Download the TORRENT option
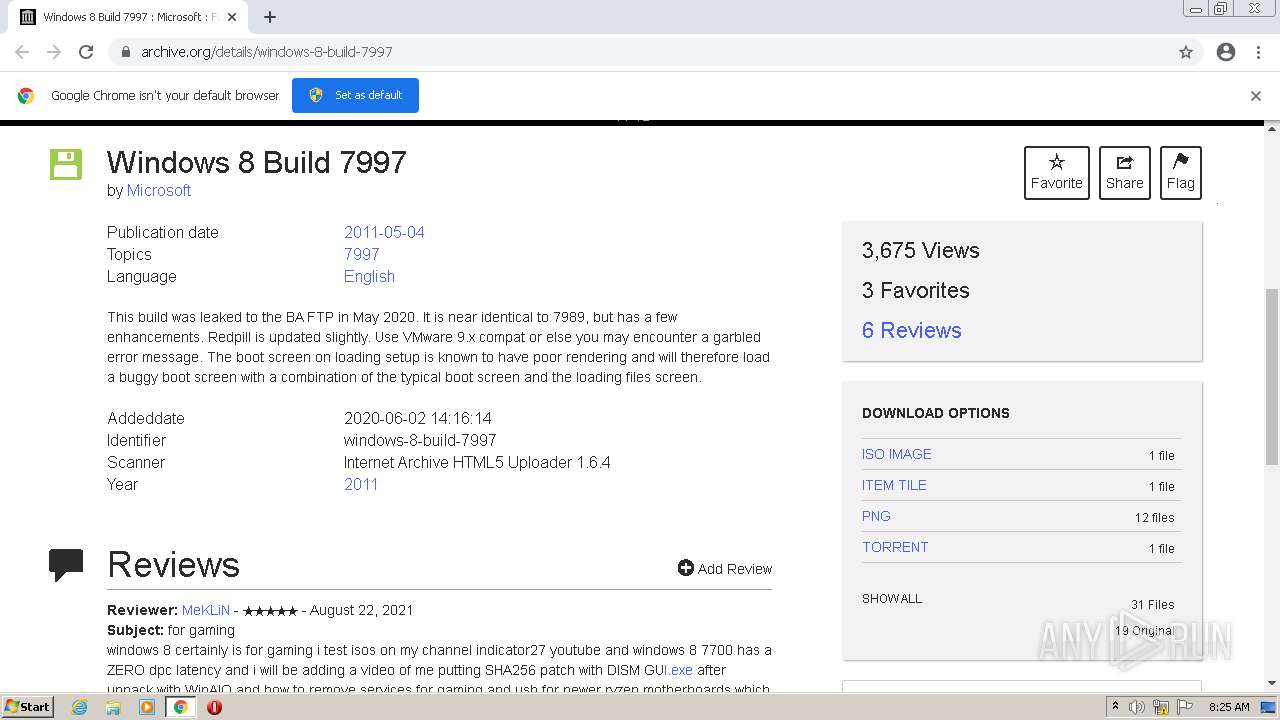Screen dimensions: 1280x720 tap(895, 547)
